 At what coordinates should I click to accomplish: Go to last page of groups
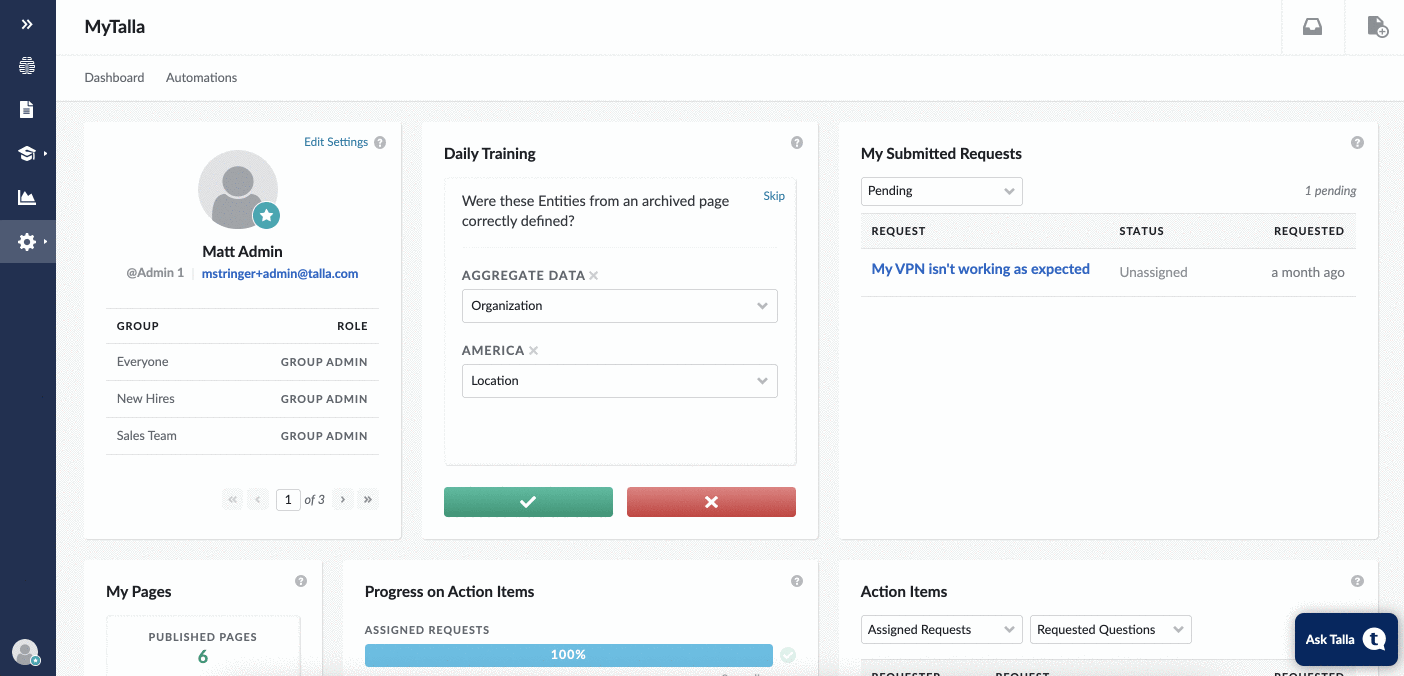tap(369, 499)
